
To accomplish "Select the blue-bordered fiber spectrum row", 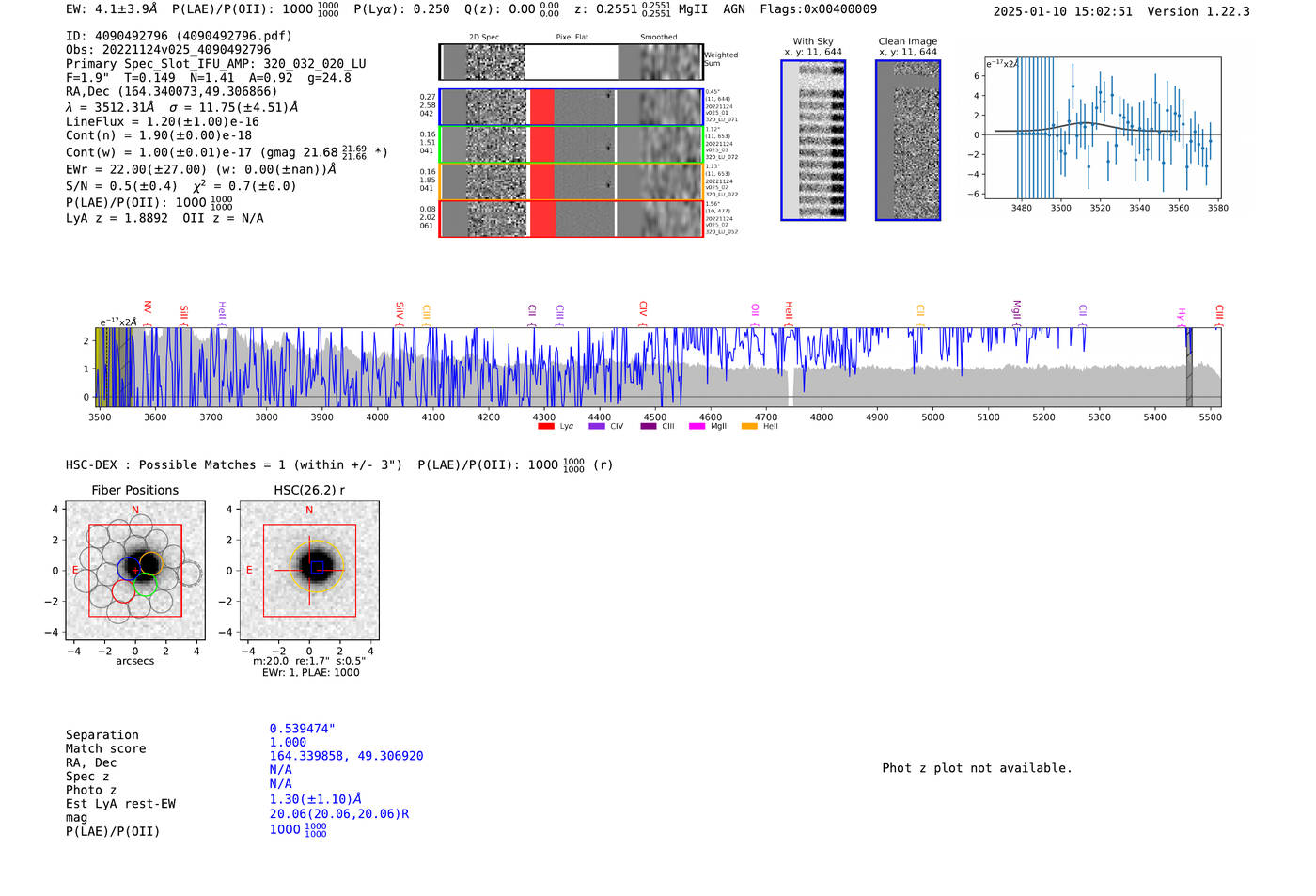I will tap(572, 107).
